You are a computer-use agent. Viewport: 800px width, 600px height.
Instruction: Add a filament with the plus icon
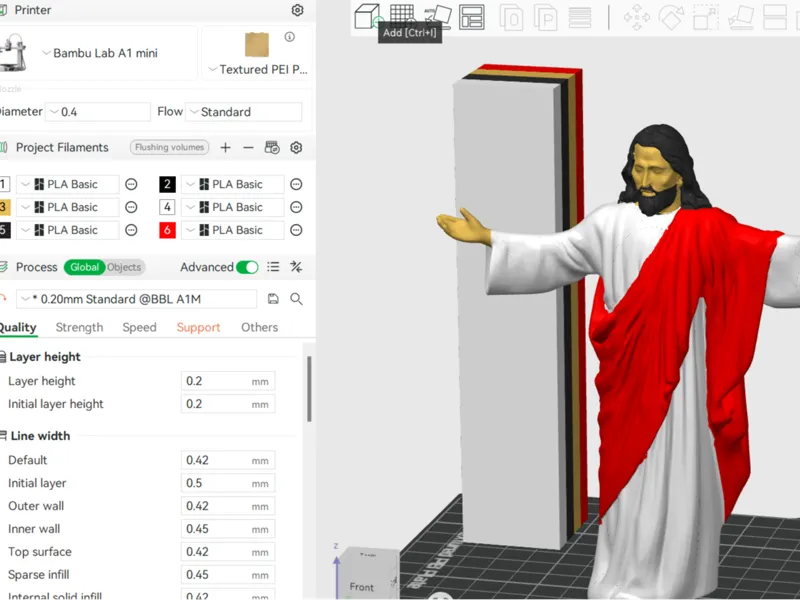[226, 147]
